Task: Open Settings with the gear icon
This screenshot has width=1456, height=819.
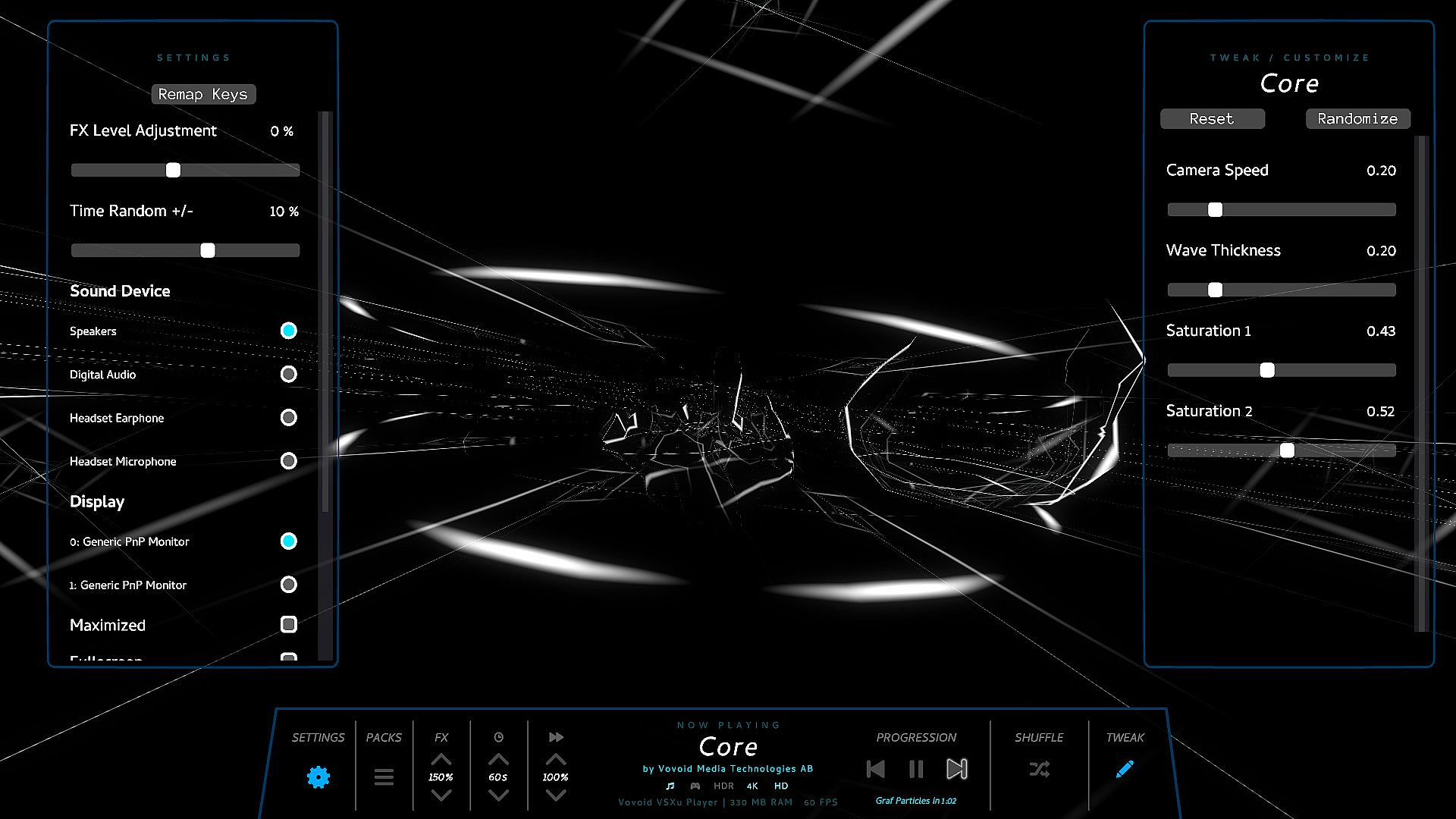Action: coord(318,777)
